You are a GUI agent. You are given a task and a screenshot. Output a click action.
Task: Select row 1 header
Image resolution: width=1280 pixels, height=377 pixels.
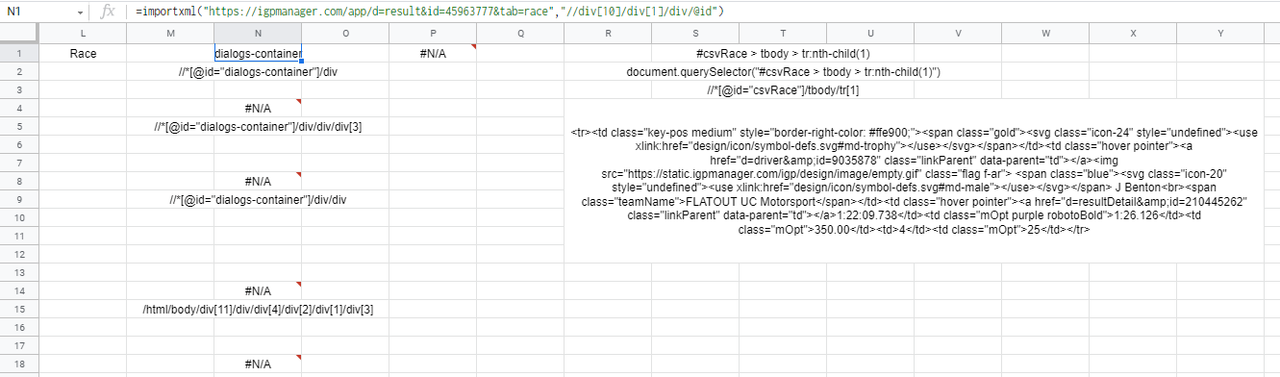20,54
